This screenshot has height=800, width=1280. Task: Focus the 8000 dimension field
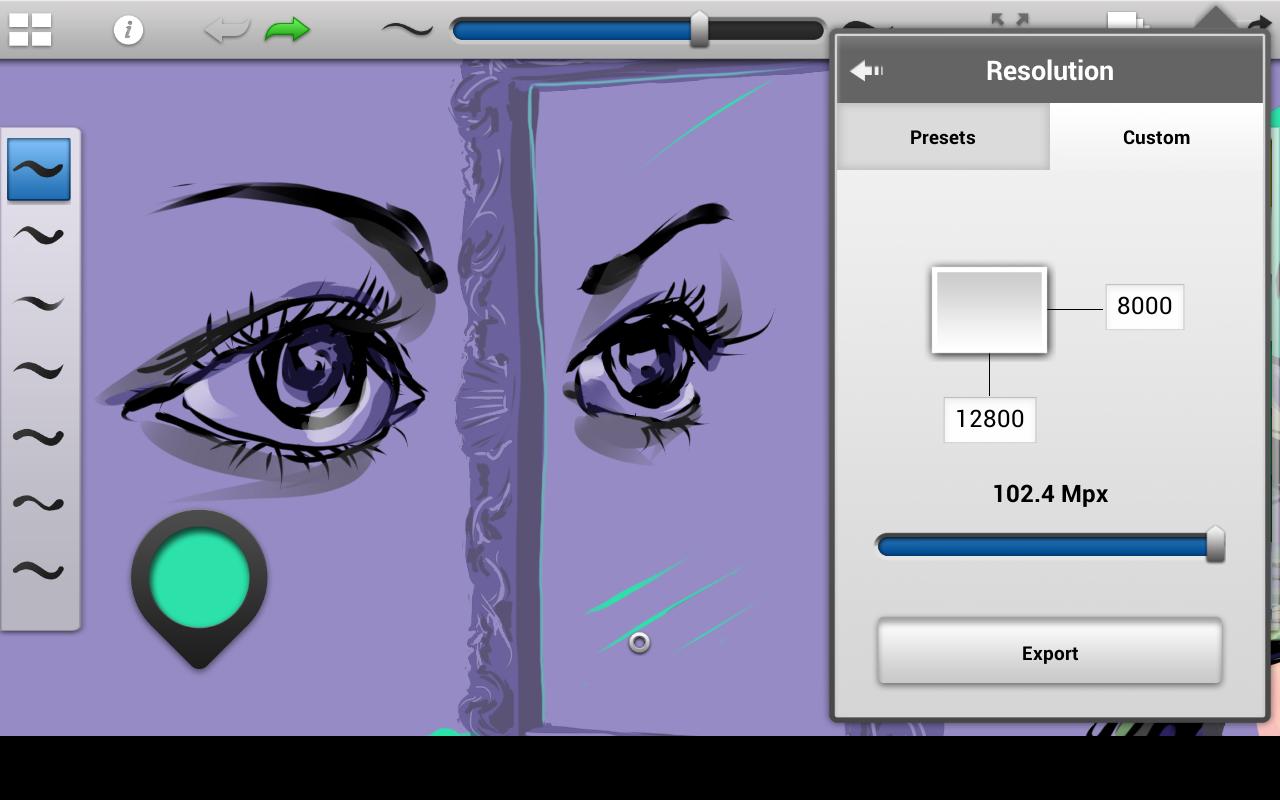coord(1144,306)
